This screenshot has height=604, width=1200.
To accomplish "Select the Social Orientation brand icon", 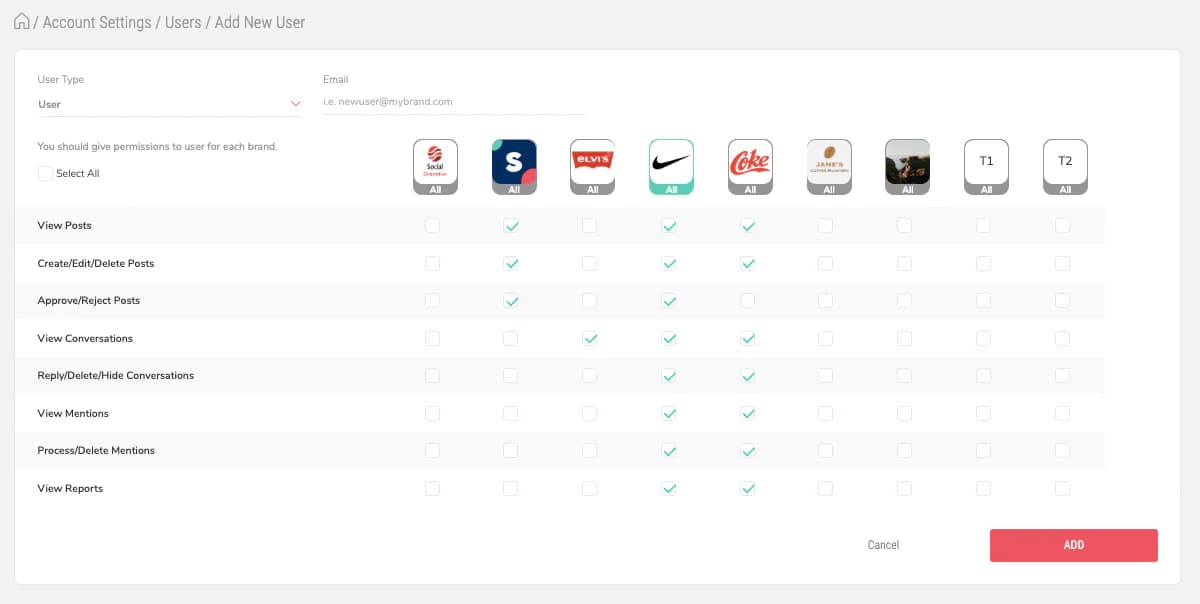I will click(x=435, y=167).
